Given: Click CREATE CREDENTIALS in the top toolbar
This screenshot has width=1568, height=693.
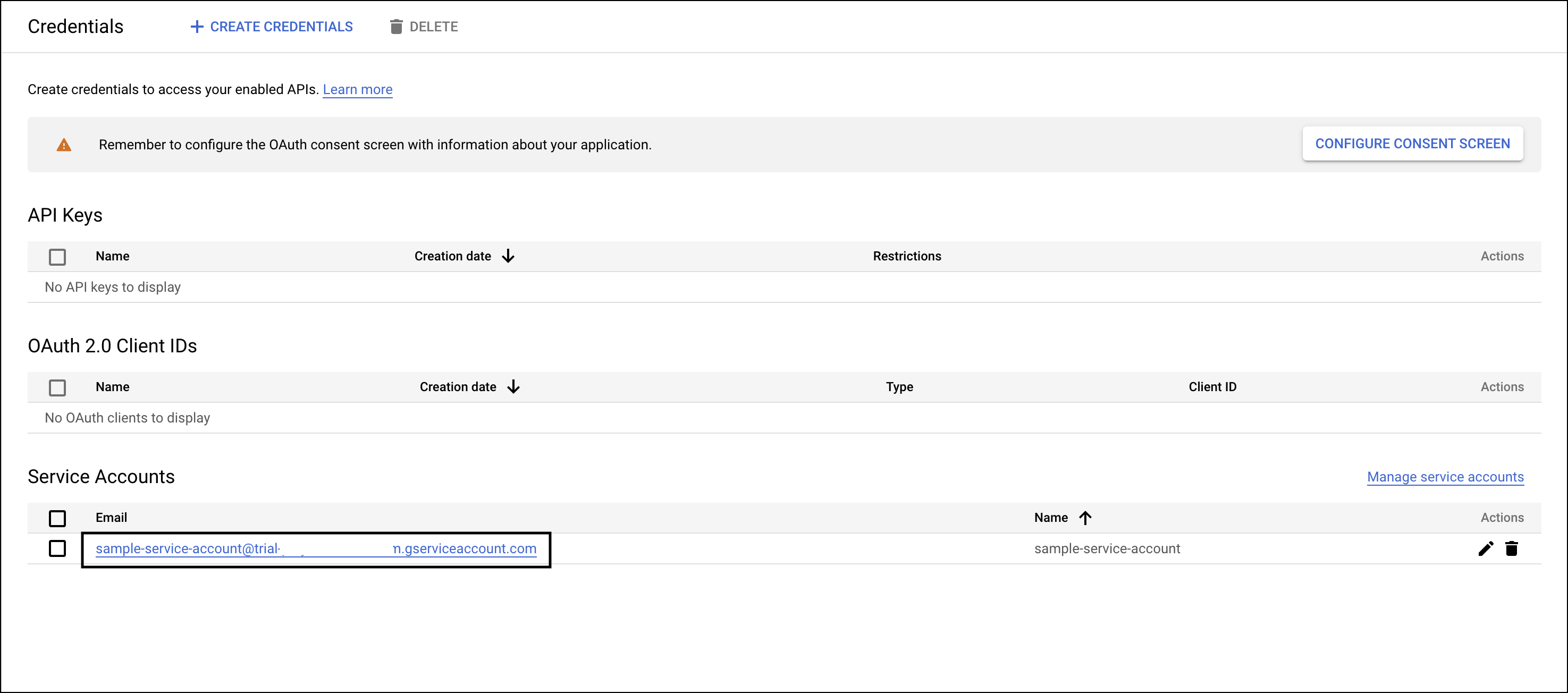Looking at the screenshot, I should pos(281,26).
